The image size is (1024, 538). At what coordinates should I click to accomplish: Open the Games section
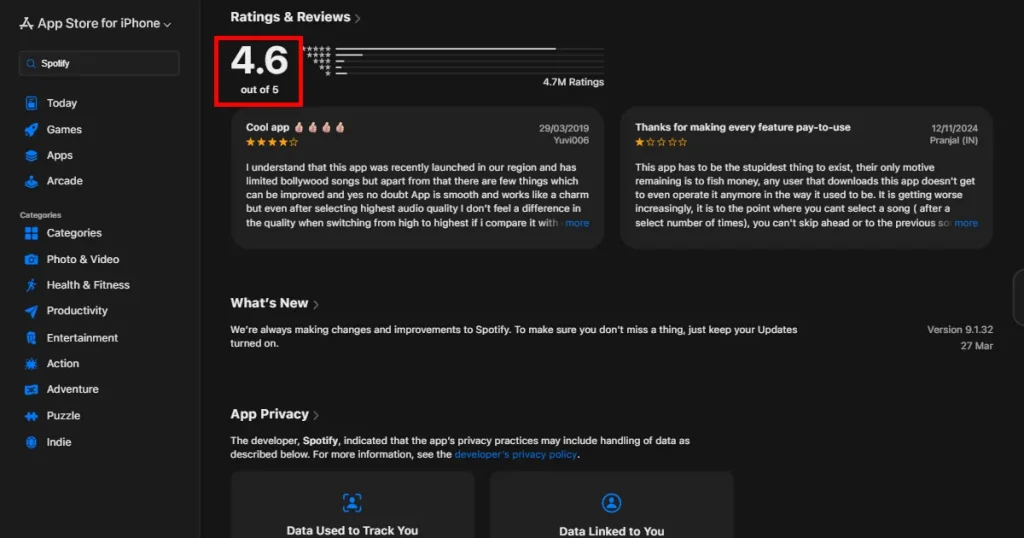pyautogui.click(x=64, y=129)
